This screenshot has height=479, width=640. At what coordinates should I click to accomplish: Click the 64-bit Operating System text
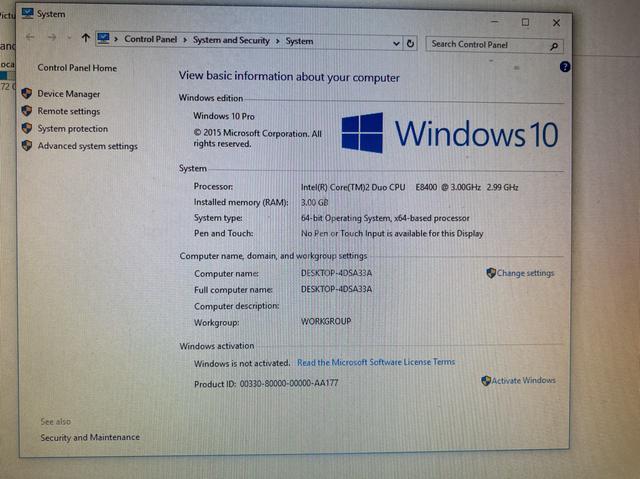coord(385,218)
